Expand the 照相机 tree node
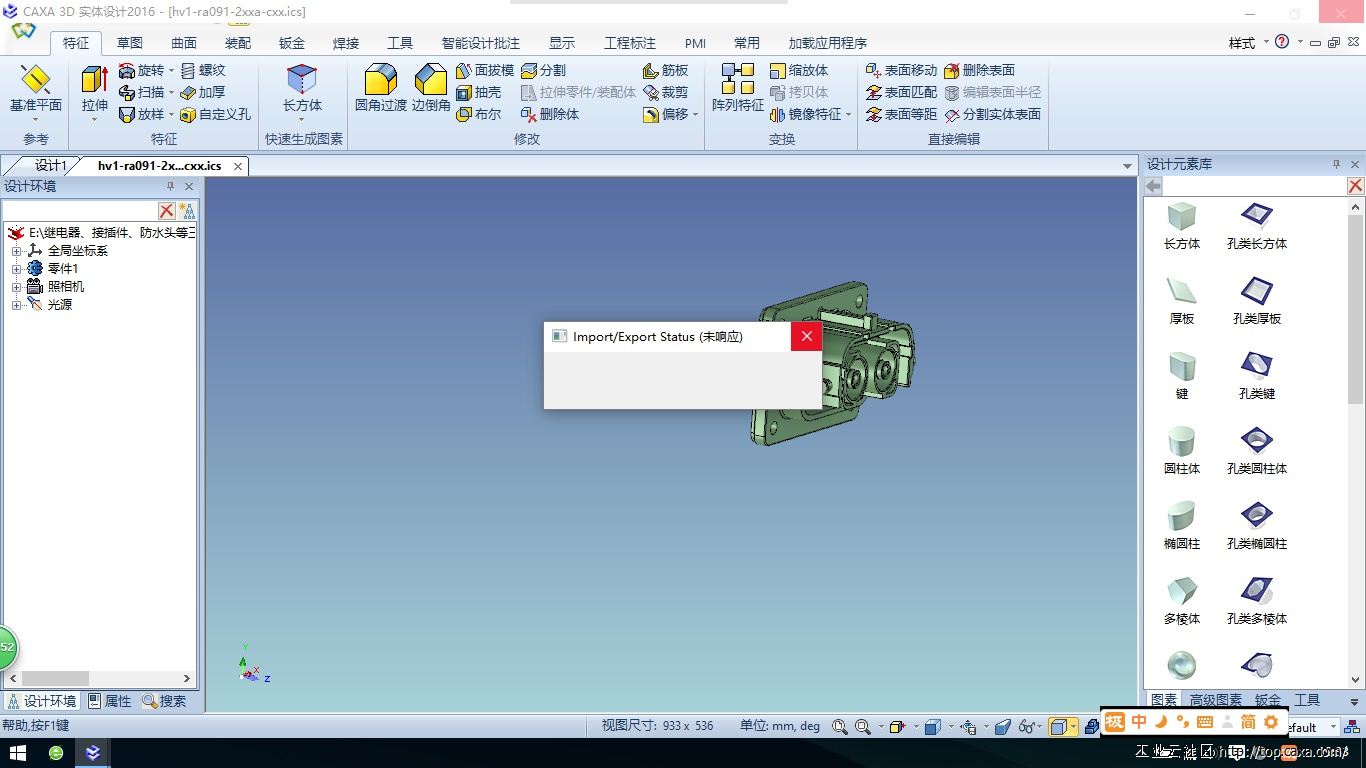 click(16, 287)
